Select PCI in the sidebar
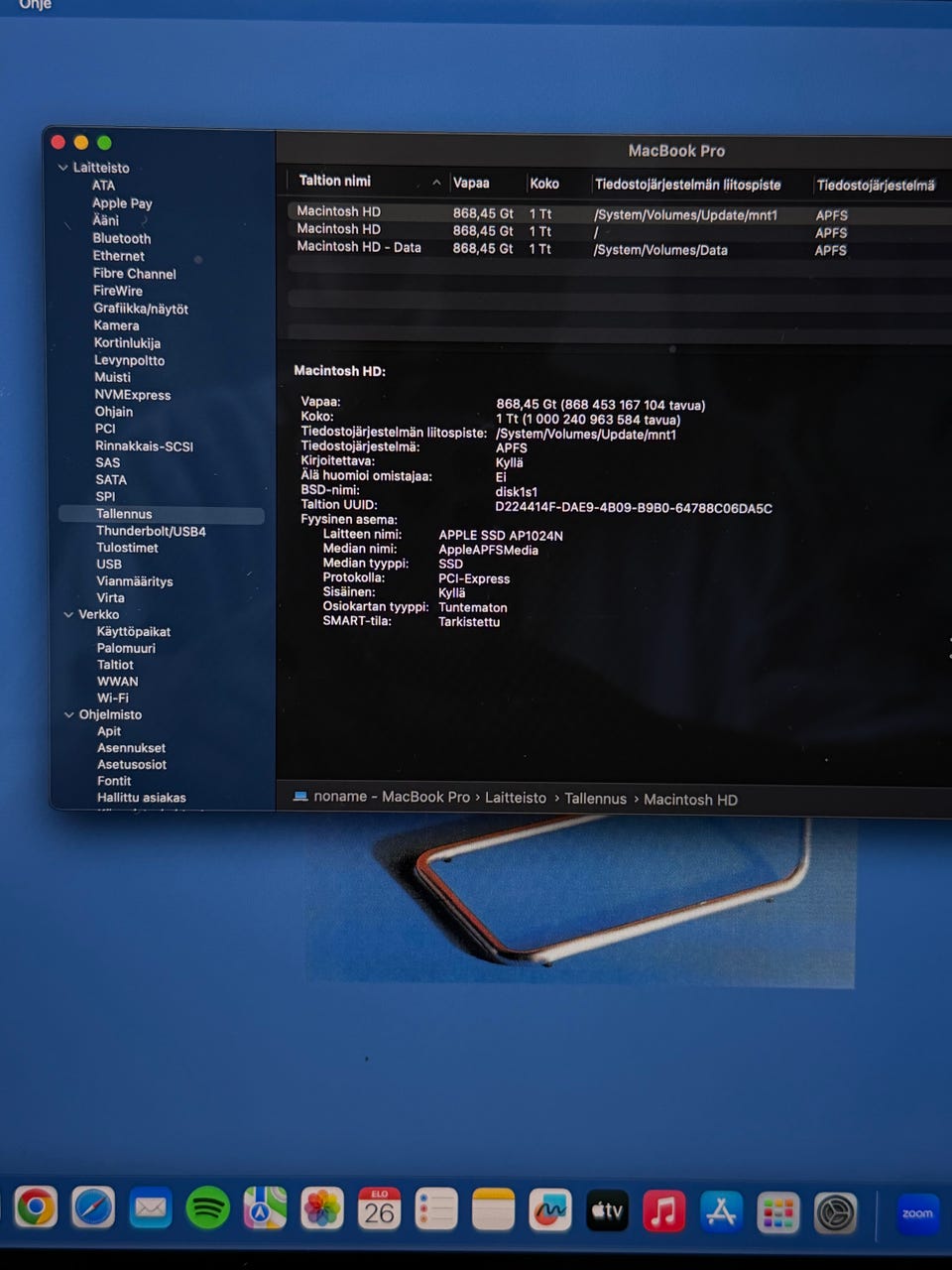Viewport: 952px width, 1270px height. pos(105,429)
